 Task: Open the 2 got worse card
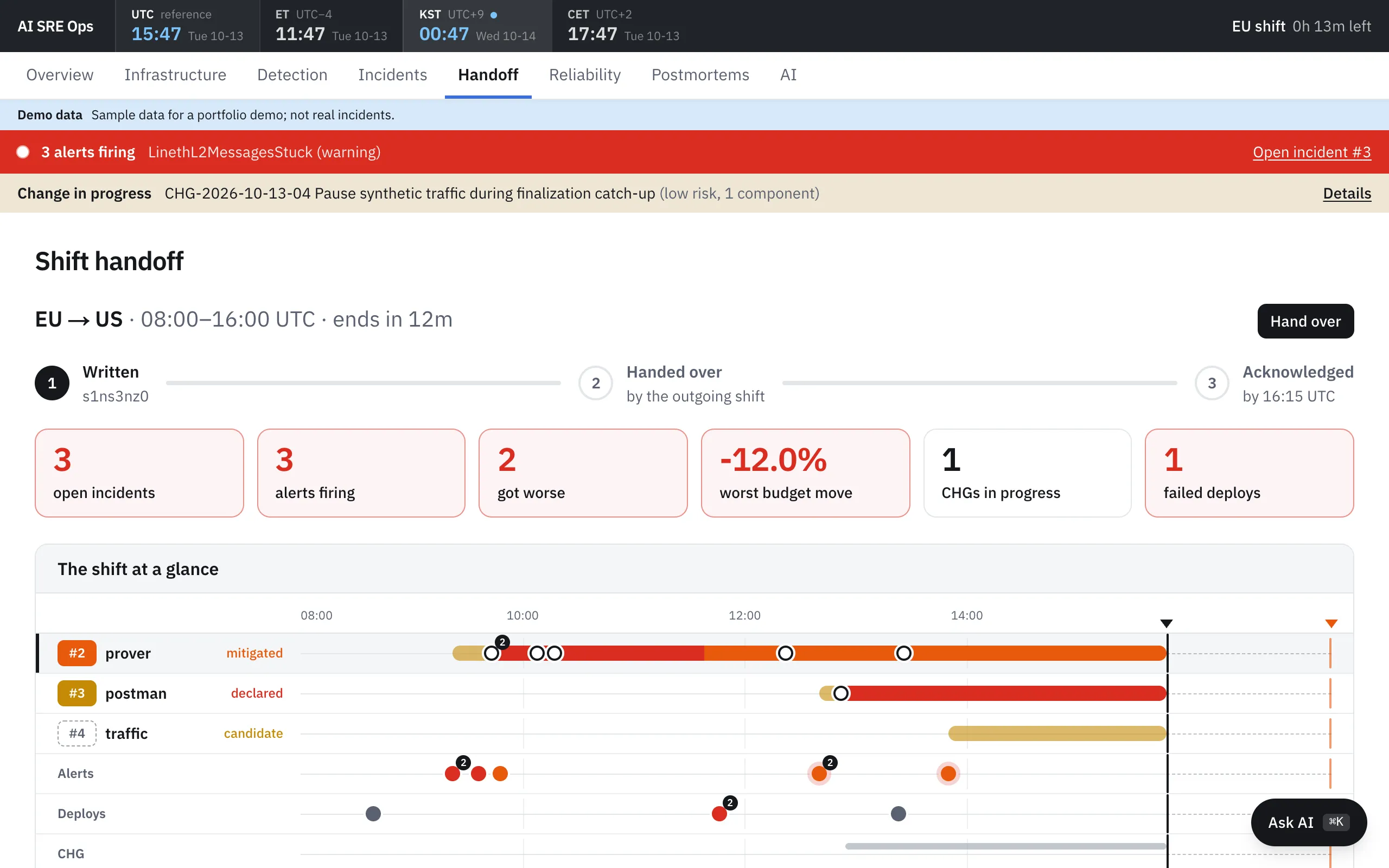583,473
